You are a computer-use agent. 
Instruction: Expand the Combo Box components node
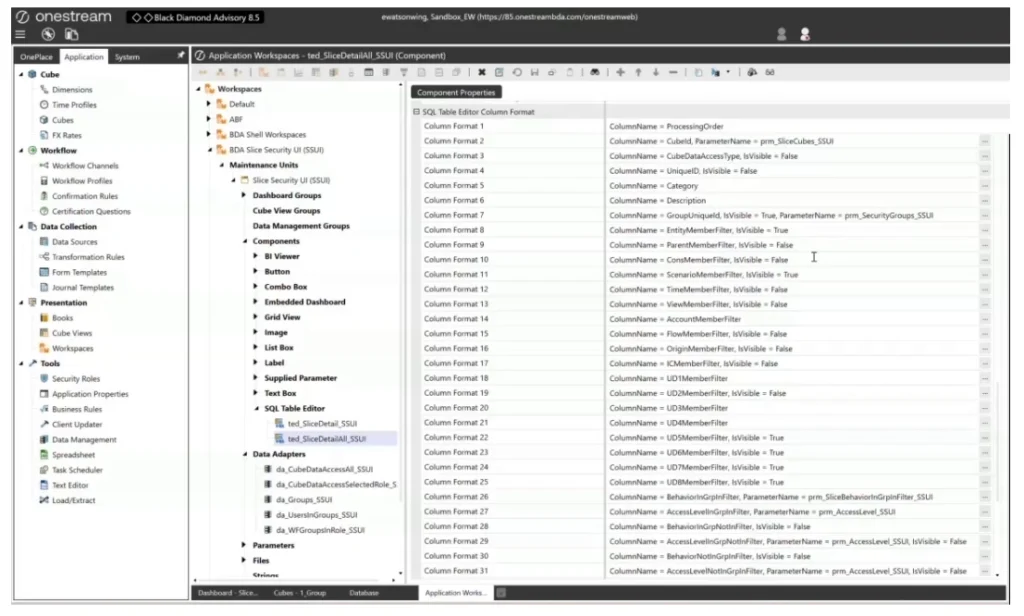[x=255, y=286]
